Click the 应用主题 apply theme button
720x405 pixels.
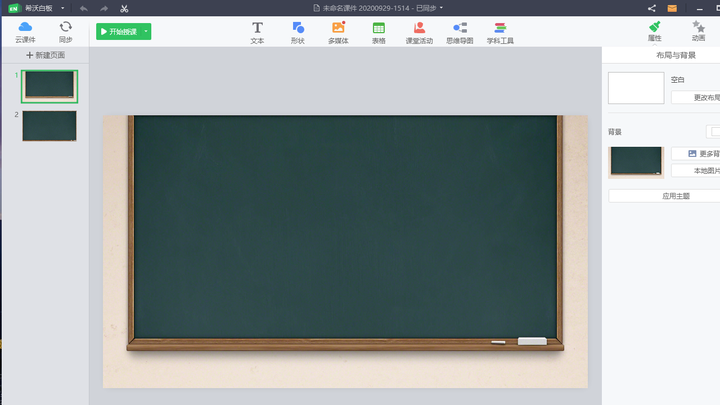(665, 196)
